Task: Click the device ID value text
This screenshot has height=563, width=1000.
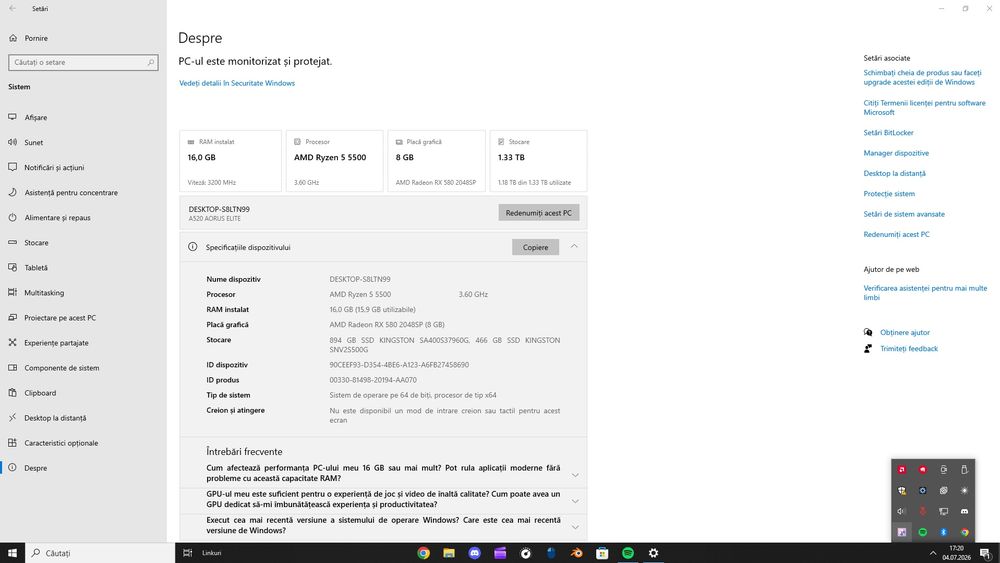Action: click(x=399, y=365)
